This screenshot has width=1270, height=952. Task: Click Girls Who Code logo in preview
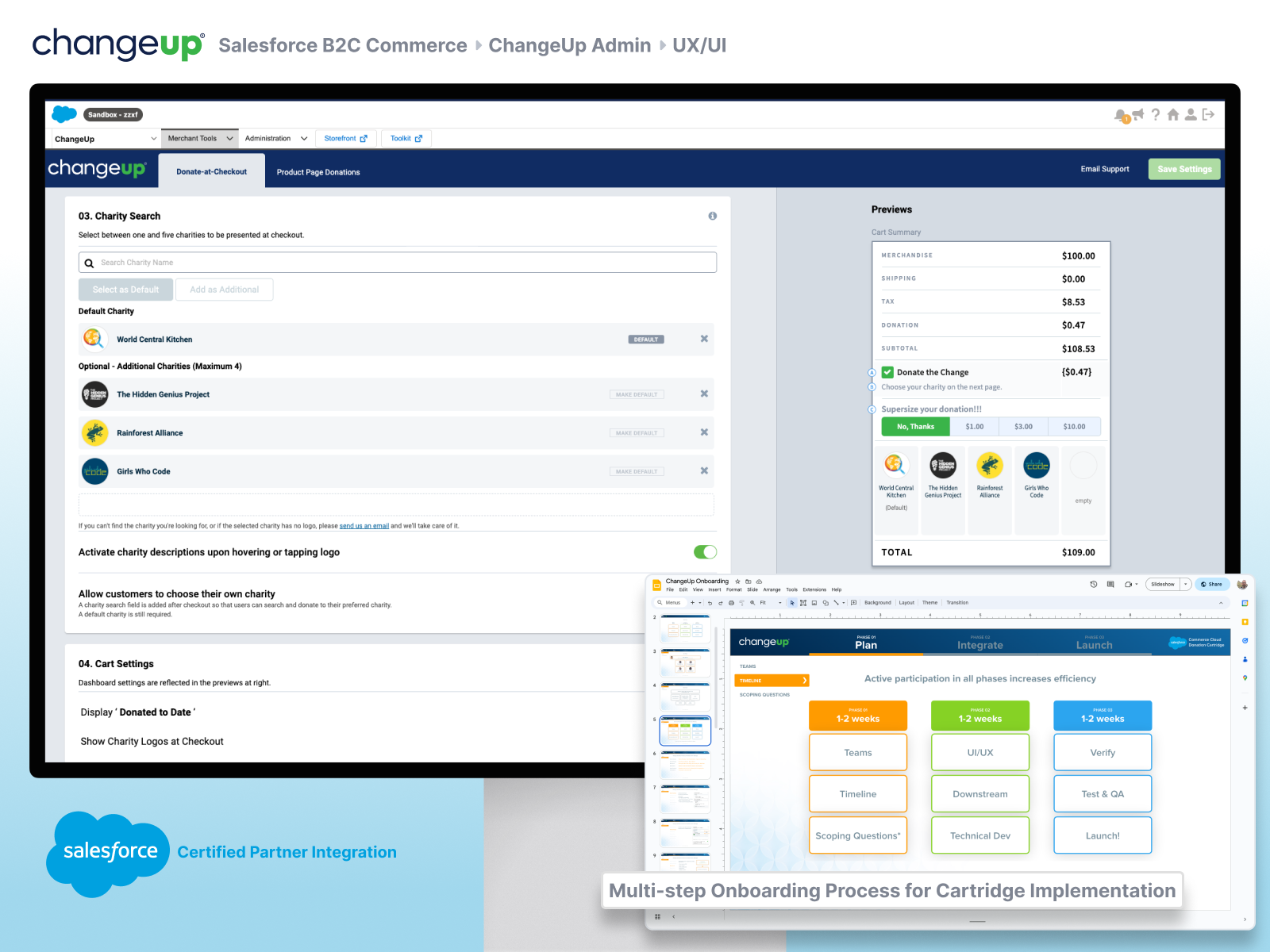point(1037,465)
